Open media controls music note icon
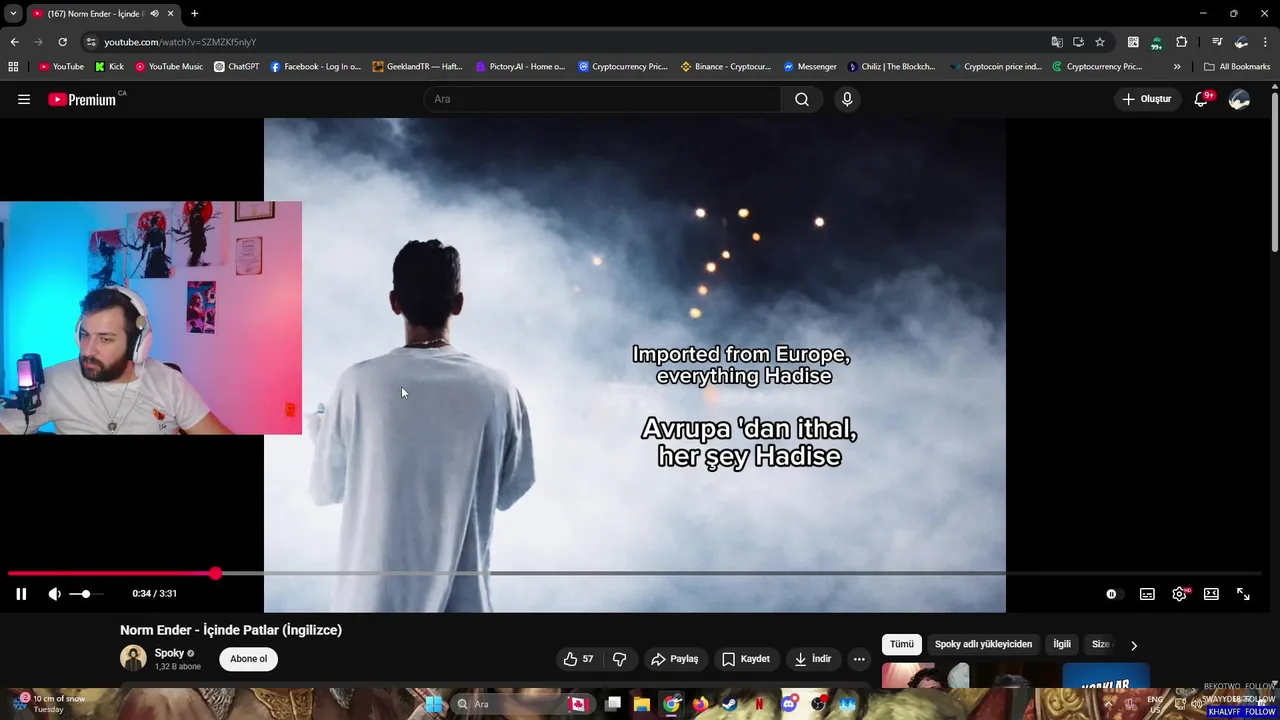 tap(1217, 42)
